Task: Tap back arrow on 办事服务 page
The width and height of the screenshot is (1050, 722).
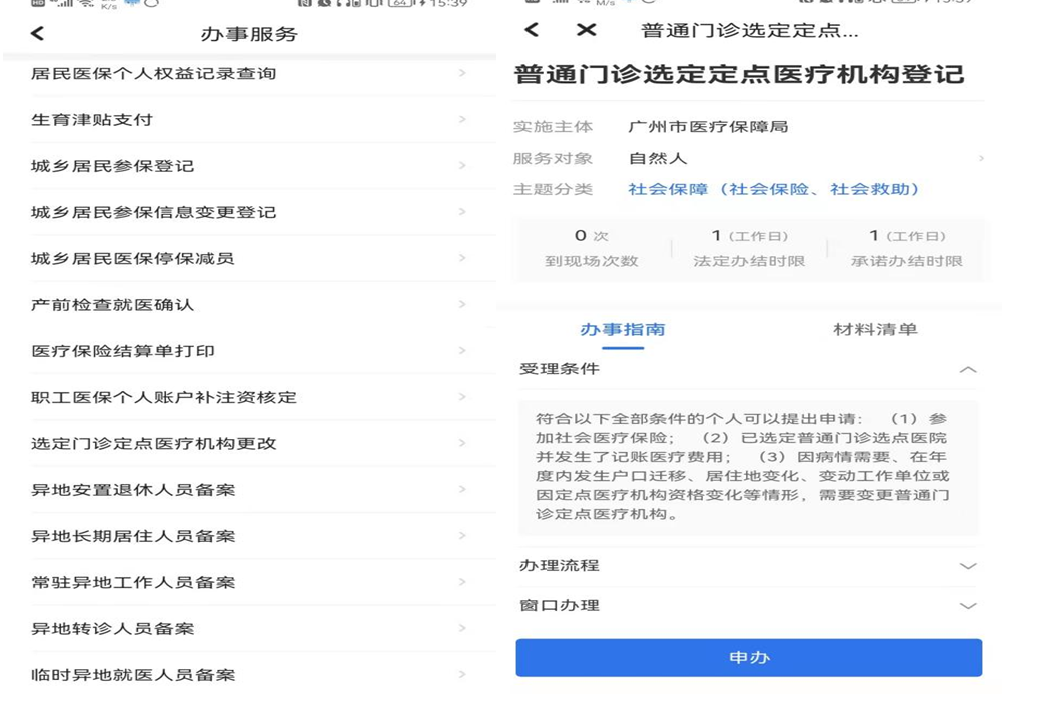Action: point(38,34)
